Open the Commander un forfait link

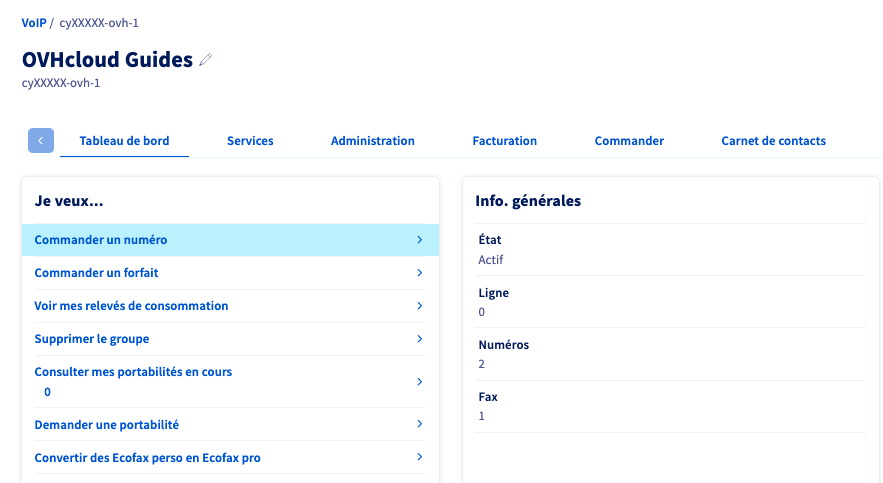coord(96,272)
